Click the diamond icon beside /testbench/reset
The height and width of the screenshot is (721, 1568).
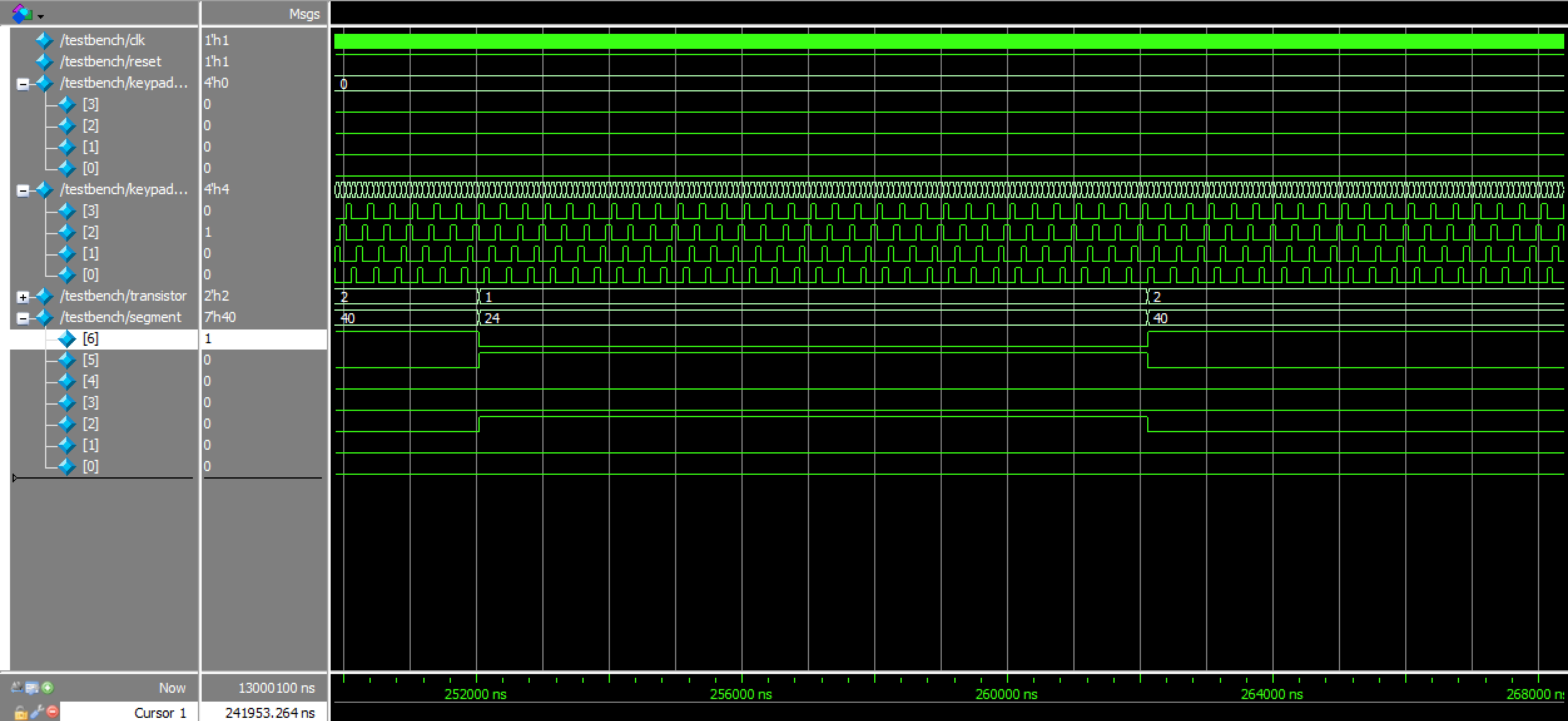pyautogui.click(x=44, y=62)
